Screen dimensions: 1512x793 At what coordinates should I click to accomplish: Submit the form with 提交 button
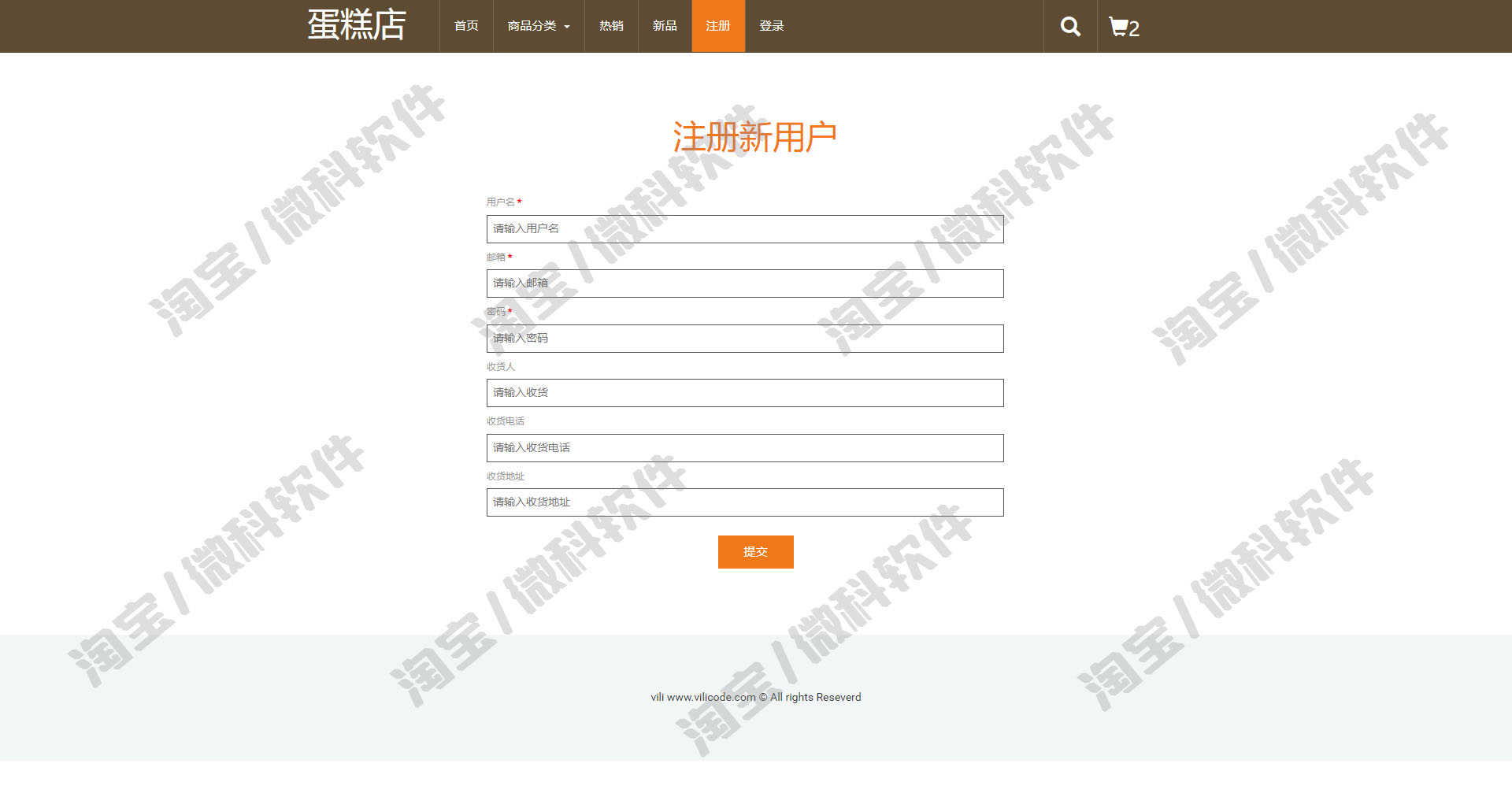coord(756,552)
